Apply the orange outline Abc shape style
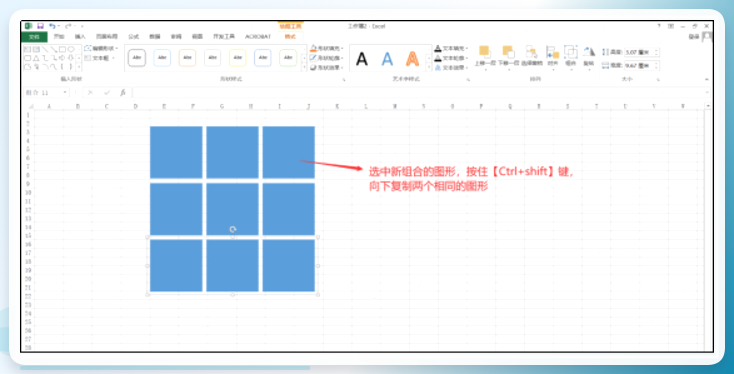Image resolution: width=734 pixels, height=374 pixels. pos(187,58)
